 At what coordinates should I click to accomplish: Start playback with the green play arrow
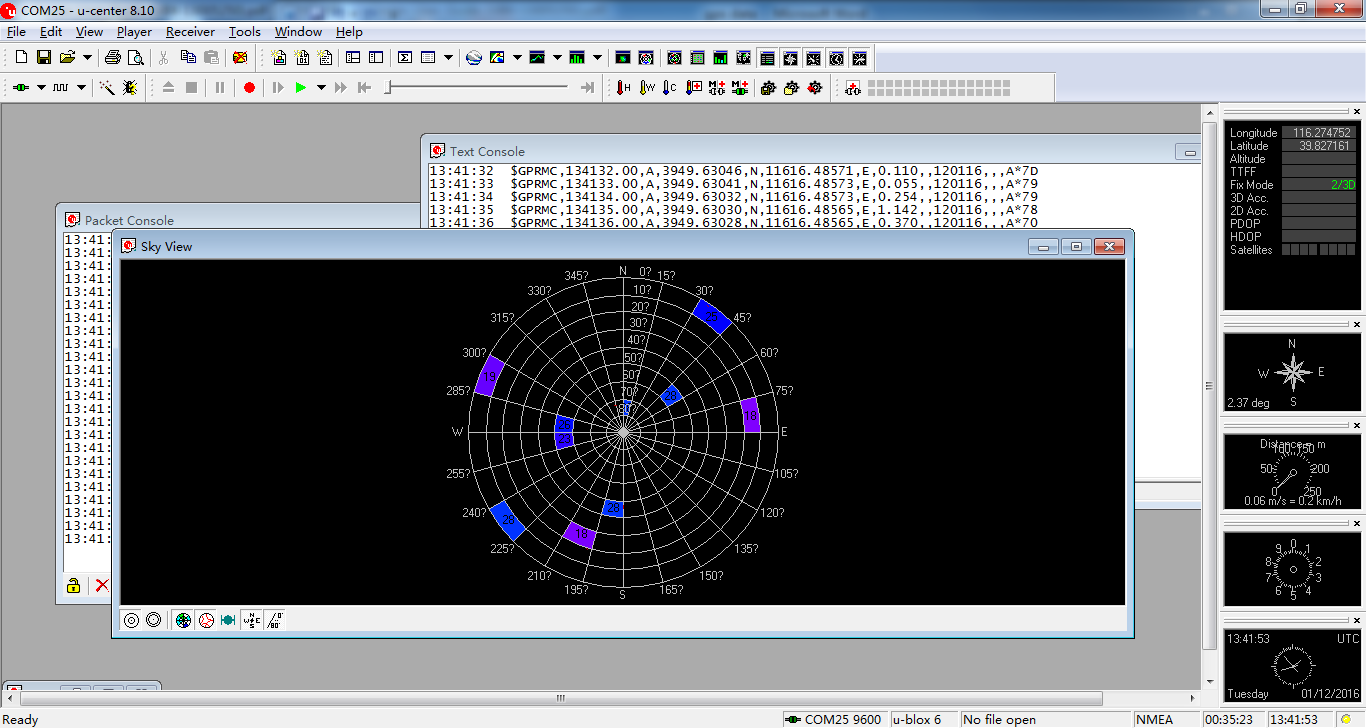pyautogui.click(x=300, y=88)
